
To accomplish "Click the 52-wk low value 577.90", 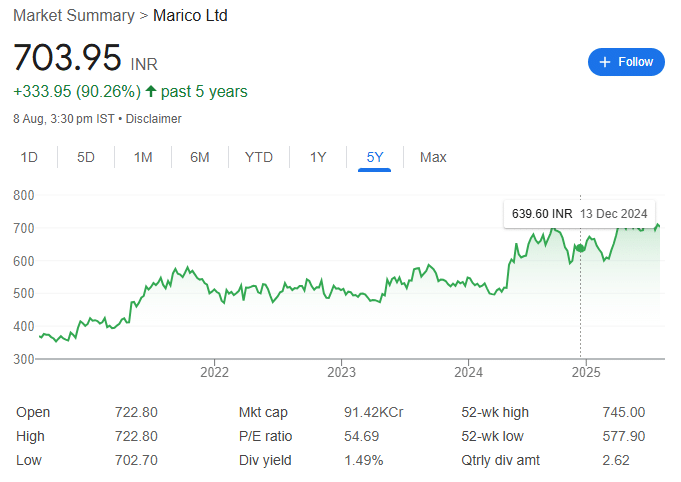I will pyautogui.click(x=624, y=436).
